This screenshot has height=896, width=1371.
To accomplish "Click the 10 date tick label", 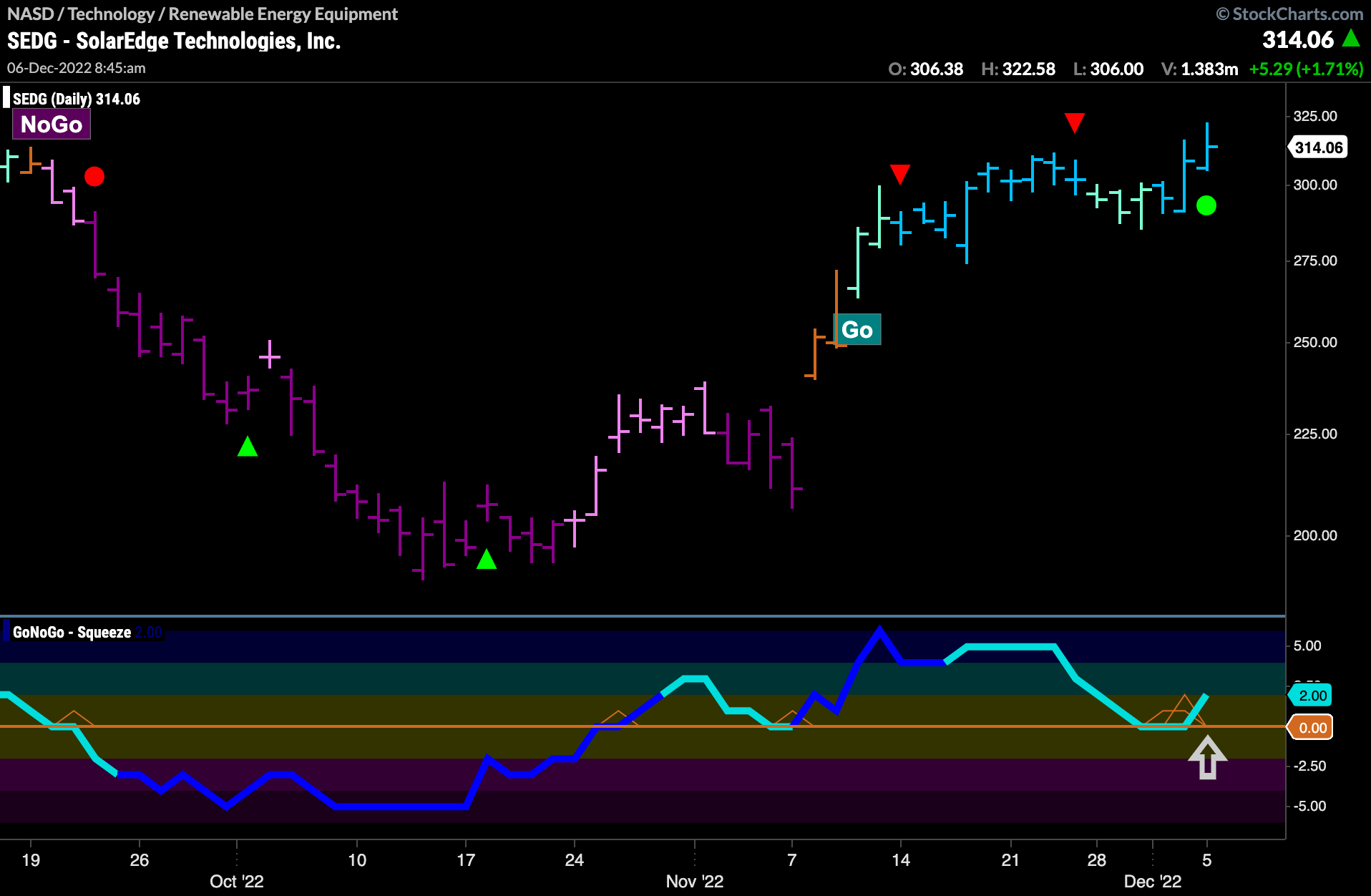I will tap(357, 860).
